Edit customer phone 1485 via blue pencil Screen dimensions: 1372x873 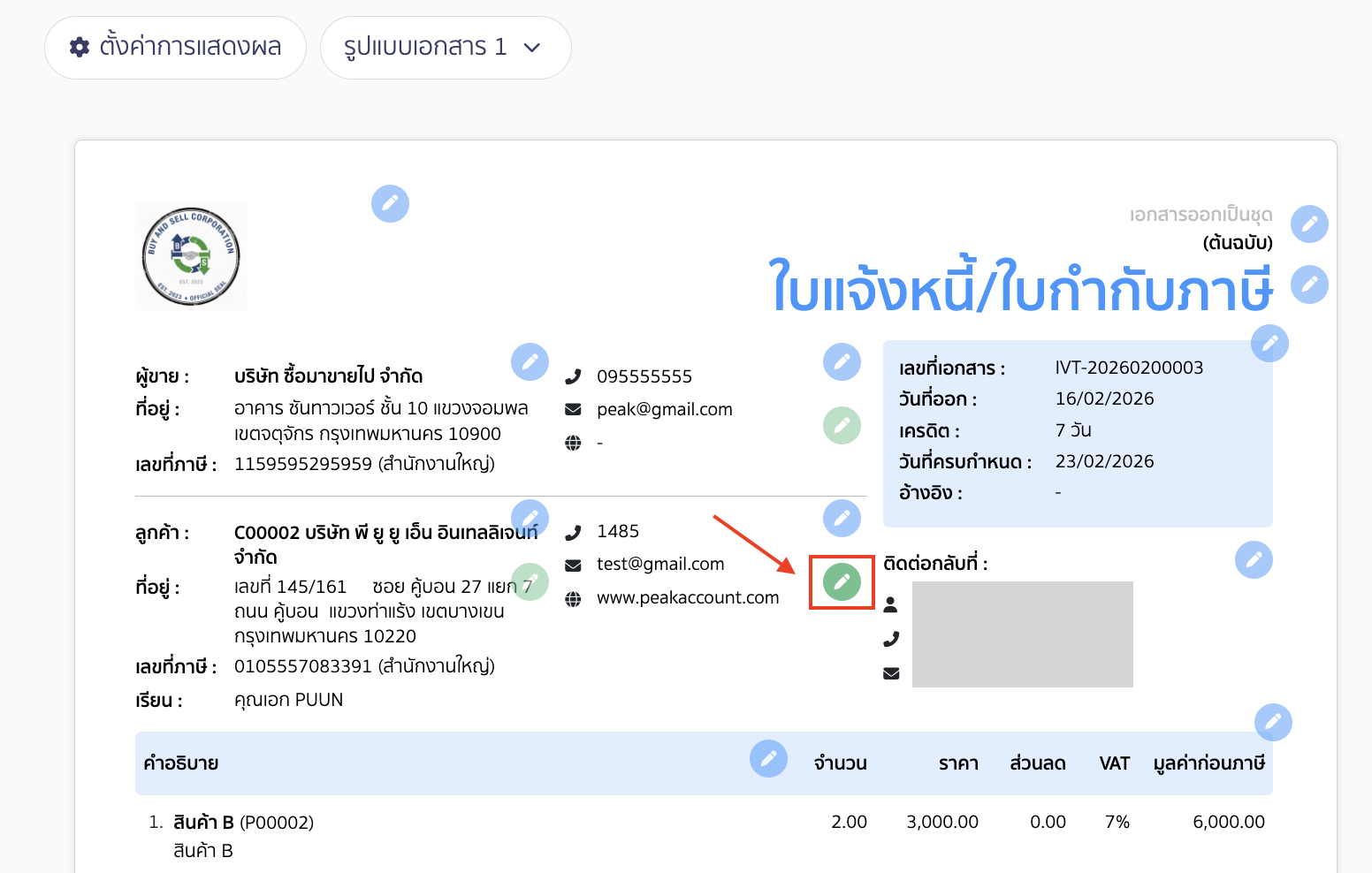pyautogui.click(x=842, y=518)
